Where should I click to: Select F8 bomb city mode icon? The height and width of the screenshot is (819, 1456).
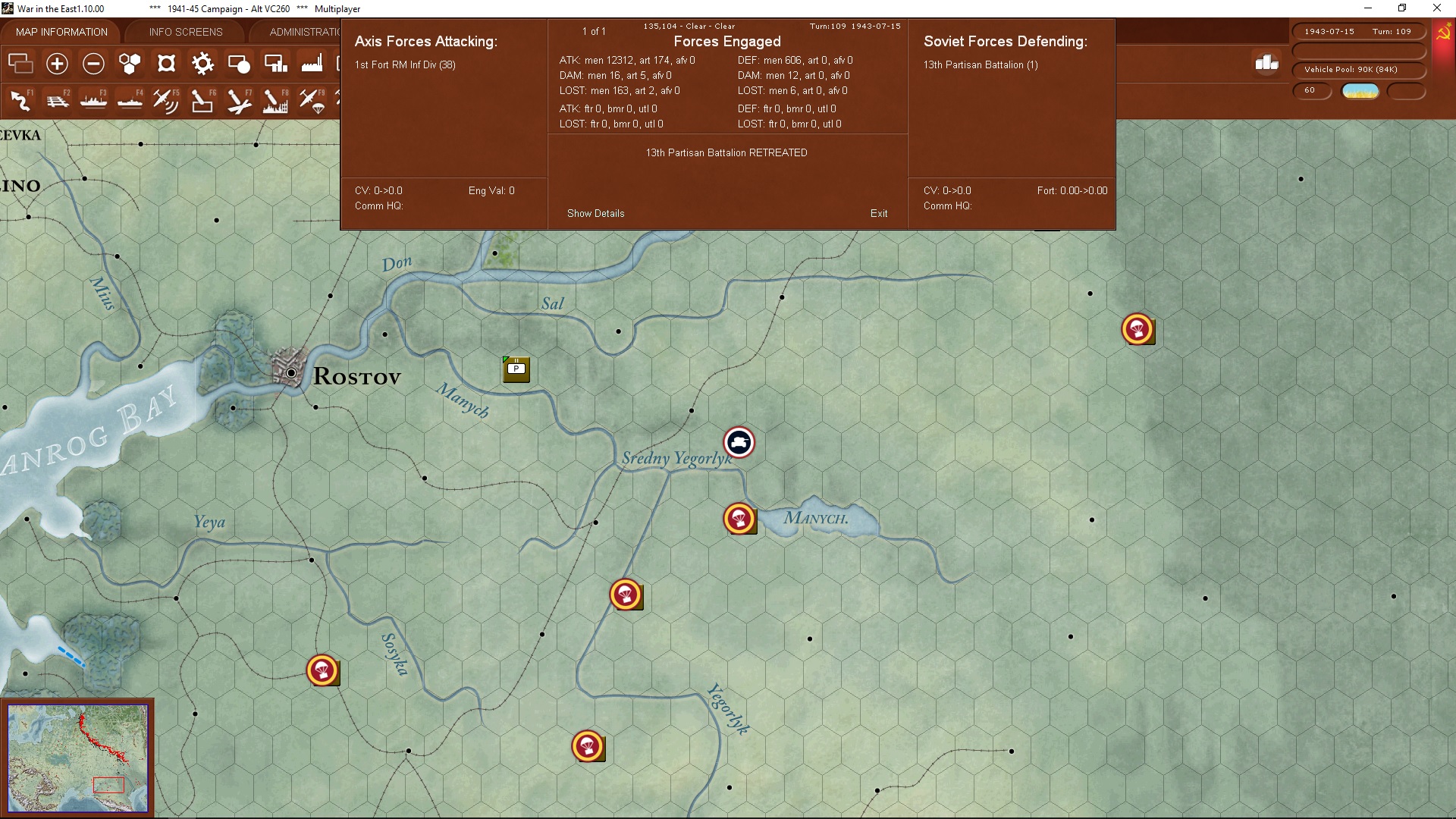[275, 100]
